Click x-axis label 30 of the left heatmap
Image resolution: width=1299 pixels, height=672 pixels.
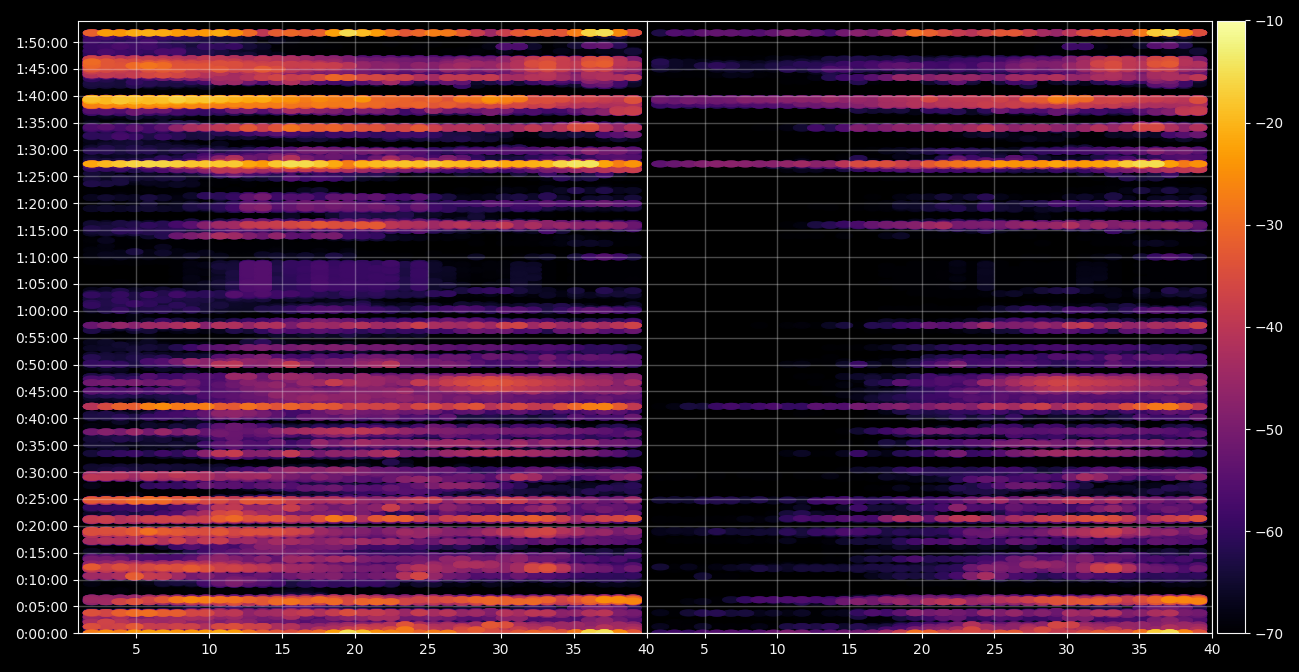click(x=501, y=649)
